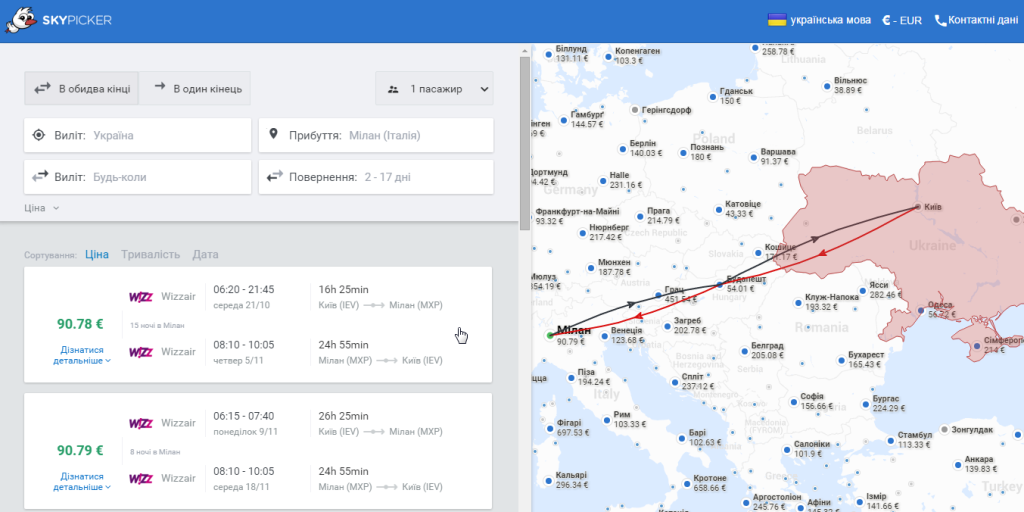Viewport: 1024px width, 512px height.
Task: Click the euro currency symbol icon
Action: pyautogui.click(x=887, y=20)
